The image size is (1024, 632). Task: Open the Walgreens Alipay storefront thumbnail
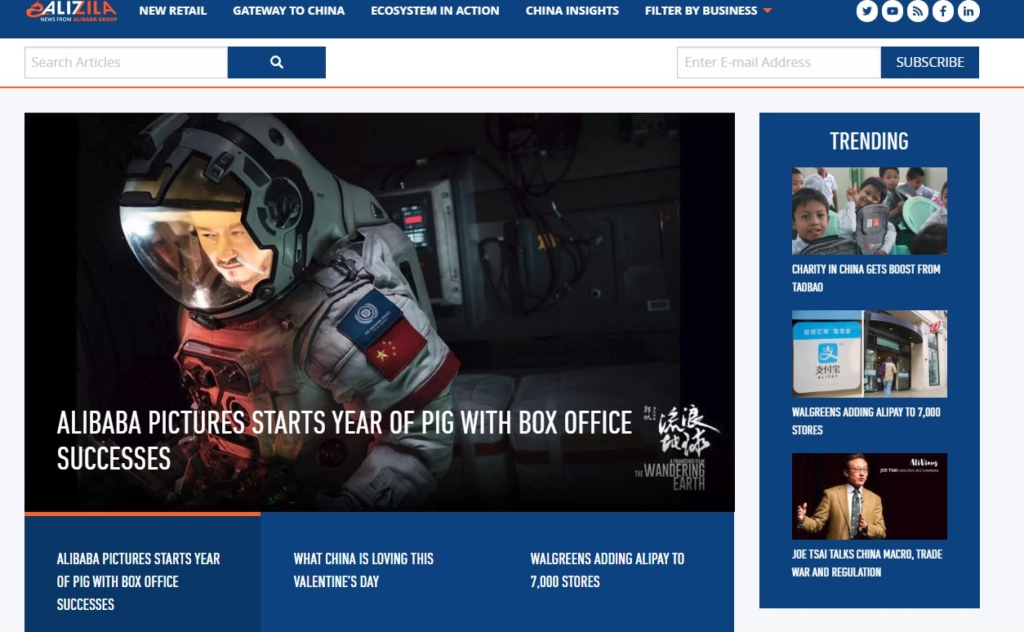(869, 354)
